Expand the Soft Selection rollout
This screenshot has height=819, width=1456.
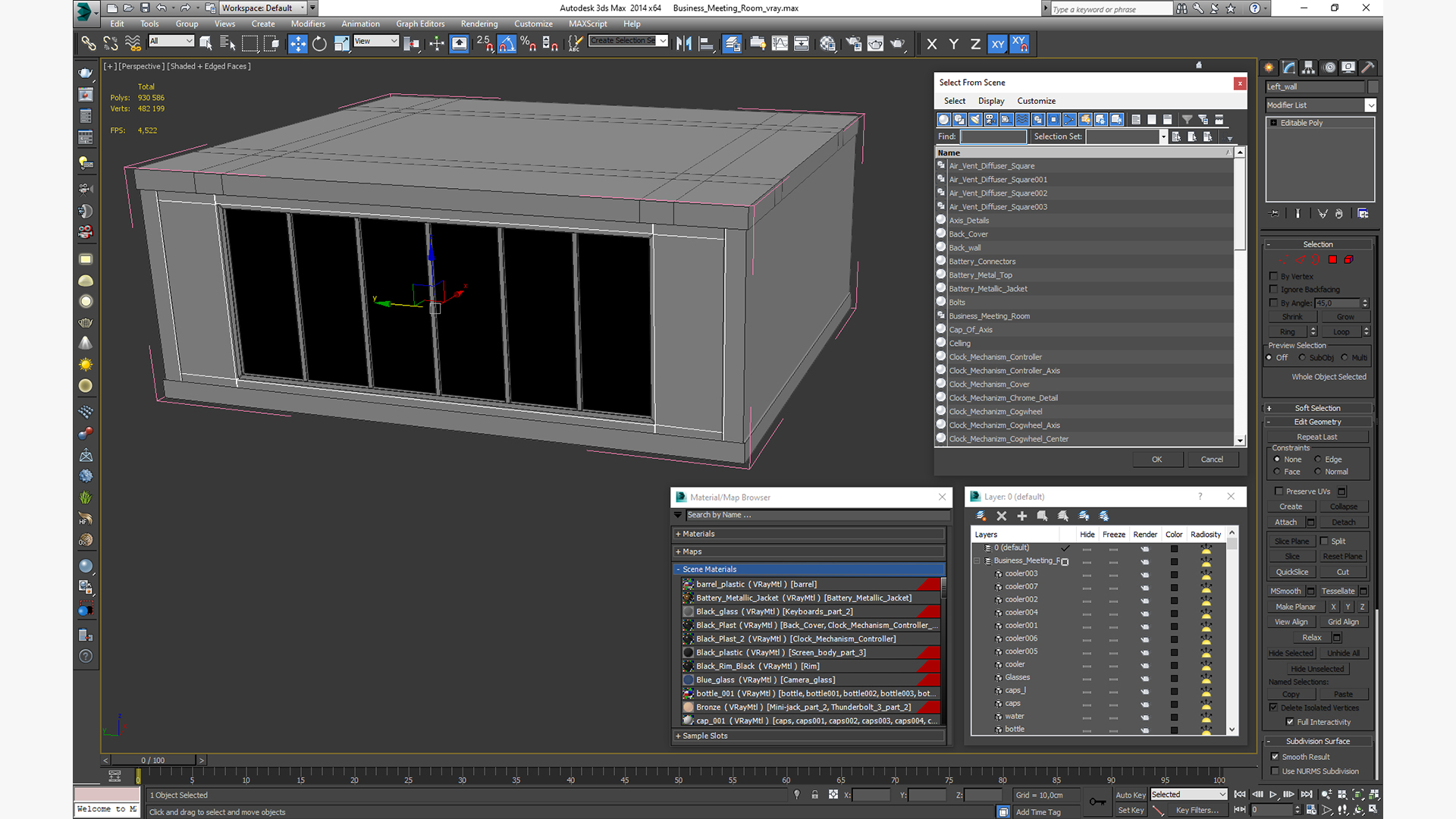click(1318, 408)
